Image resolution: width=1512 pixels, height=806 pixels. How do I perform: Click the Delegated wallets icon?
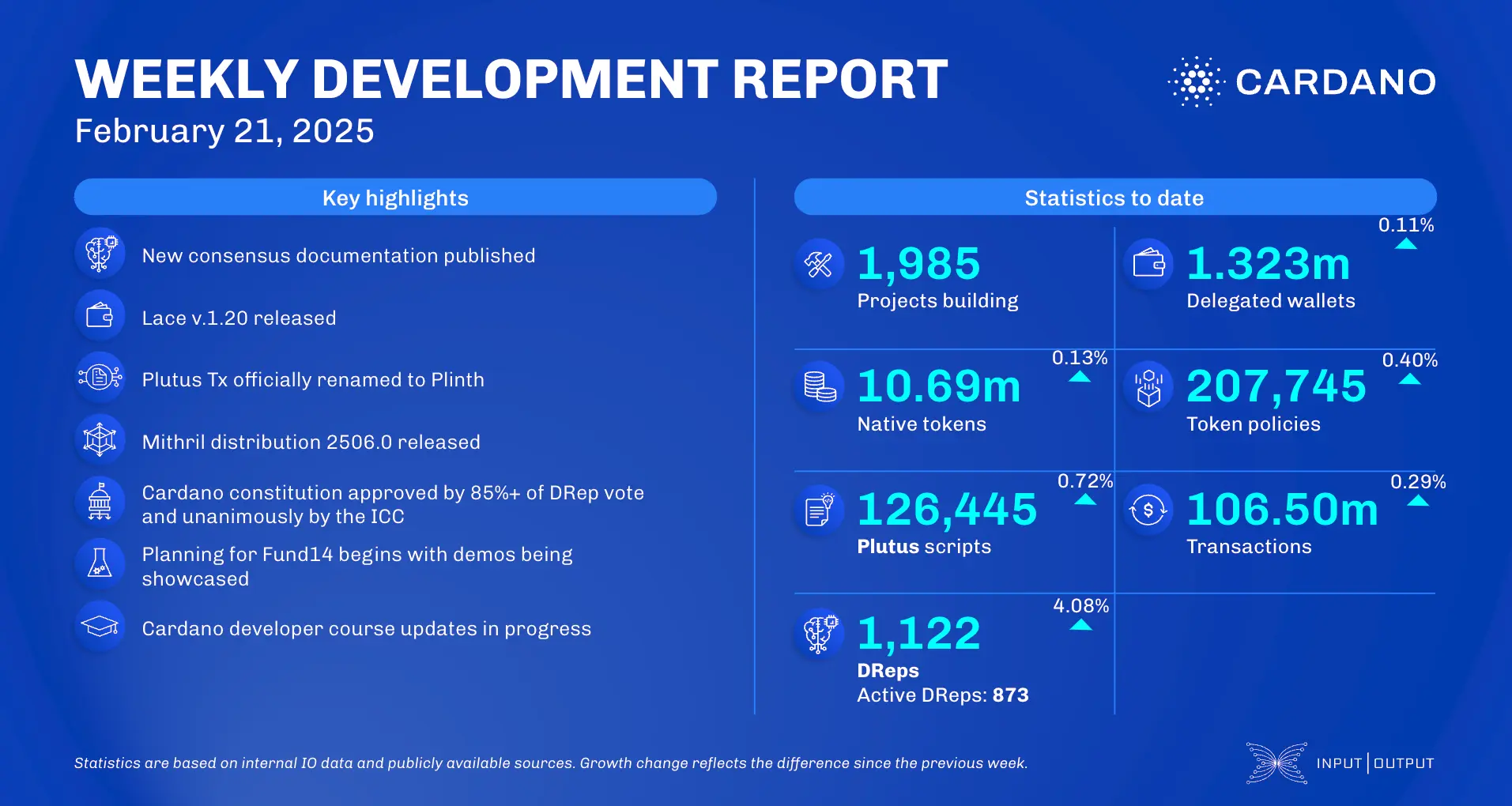tap(1148, 264)
